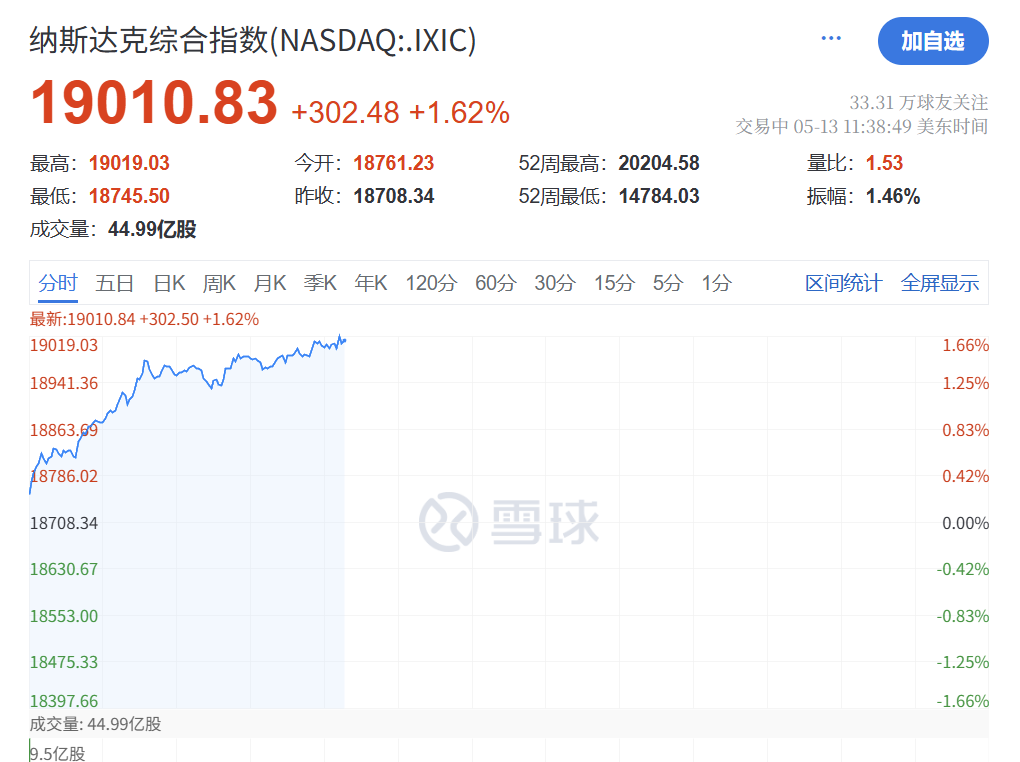Click the 0.00% right axis label
Viewport: 1020px width, 762px height.
tap(965, 523)
